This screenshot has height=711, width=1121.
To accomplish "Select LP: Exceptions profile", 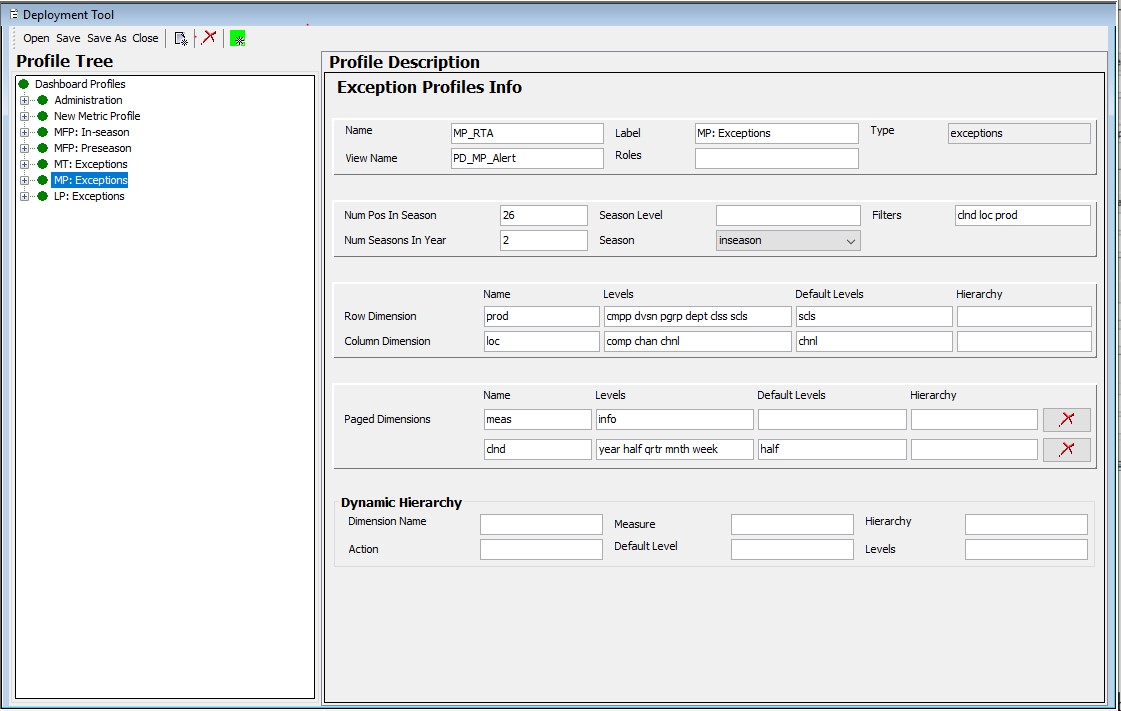I will click(89, 196).
